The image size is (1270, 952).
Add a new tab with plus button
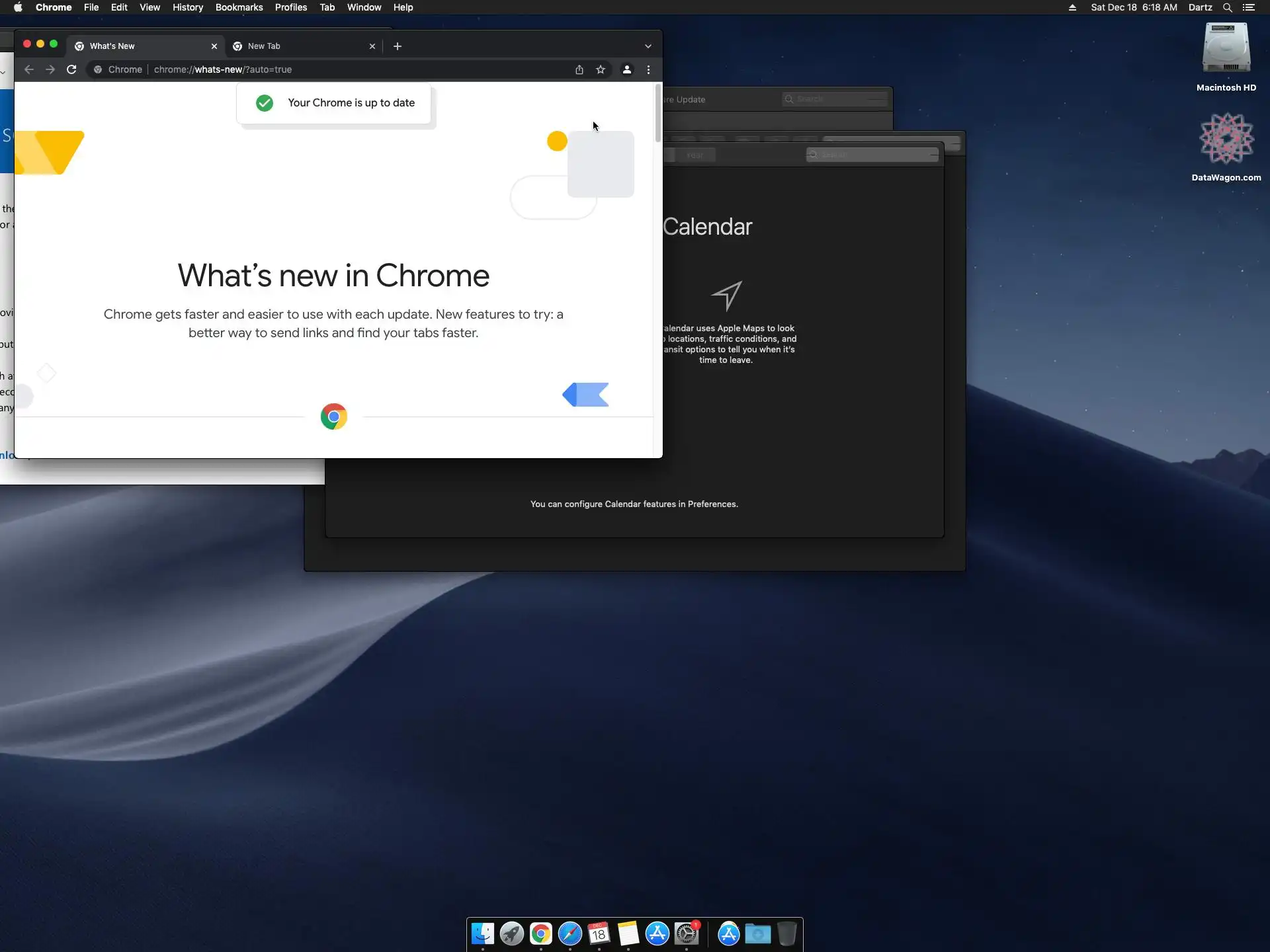point(398,46)
